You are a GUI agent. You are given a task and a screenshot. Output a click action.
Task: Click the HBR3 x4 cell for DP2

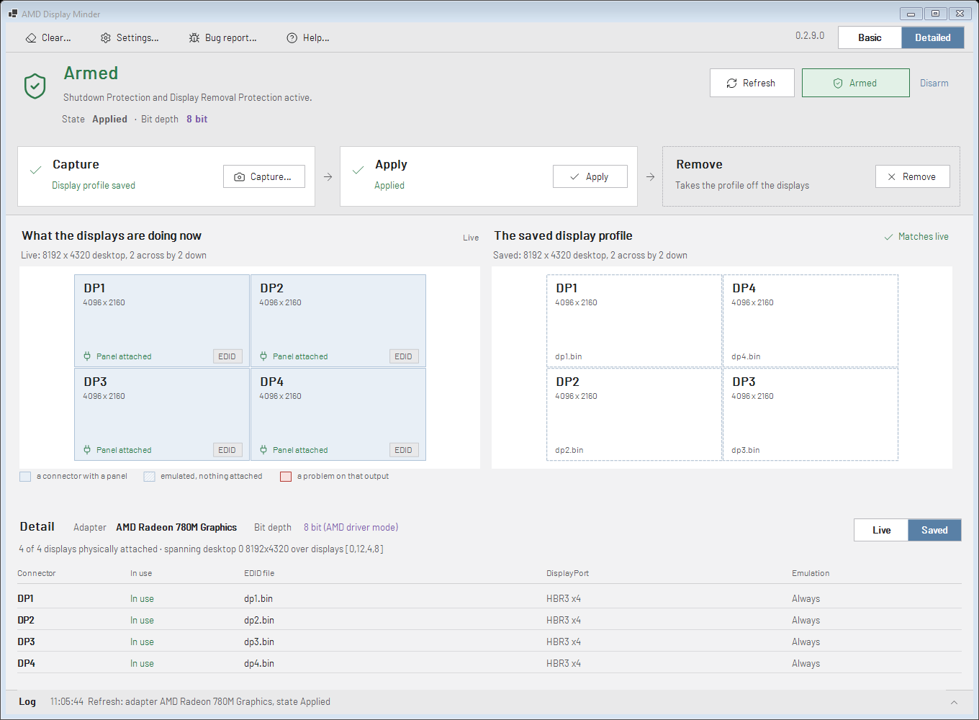coord(563,621)
